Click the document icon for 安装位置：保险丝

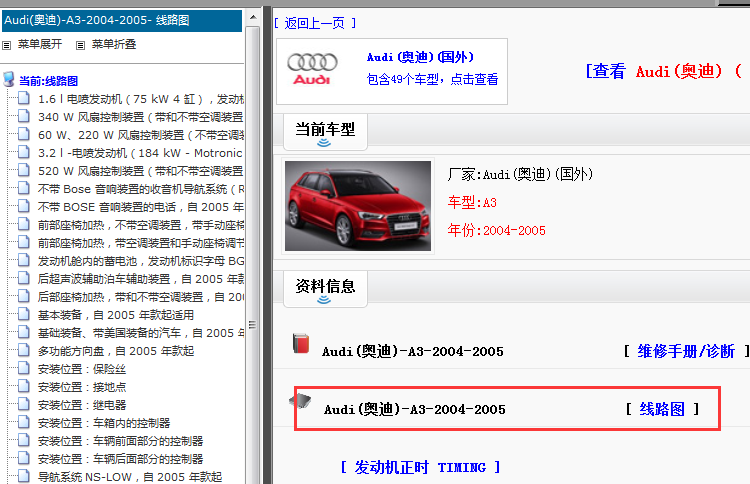[23, 369]
